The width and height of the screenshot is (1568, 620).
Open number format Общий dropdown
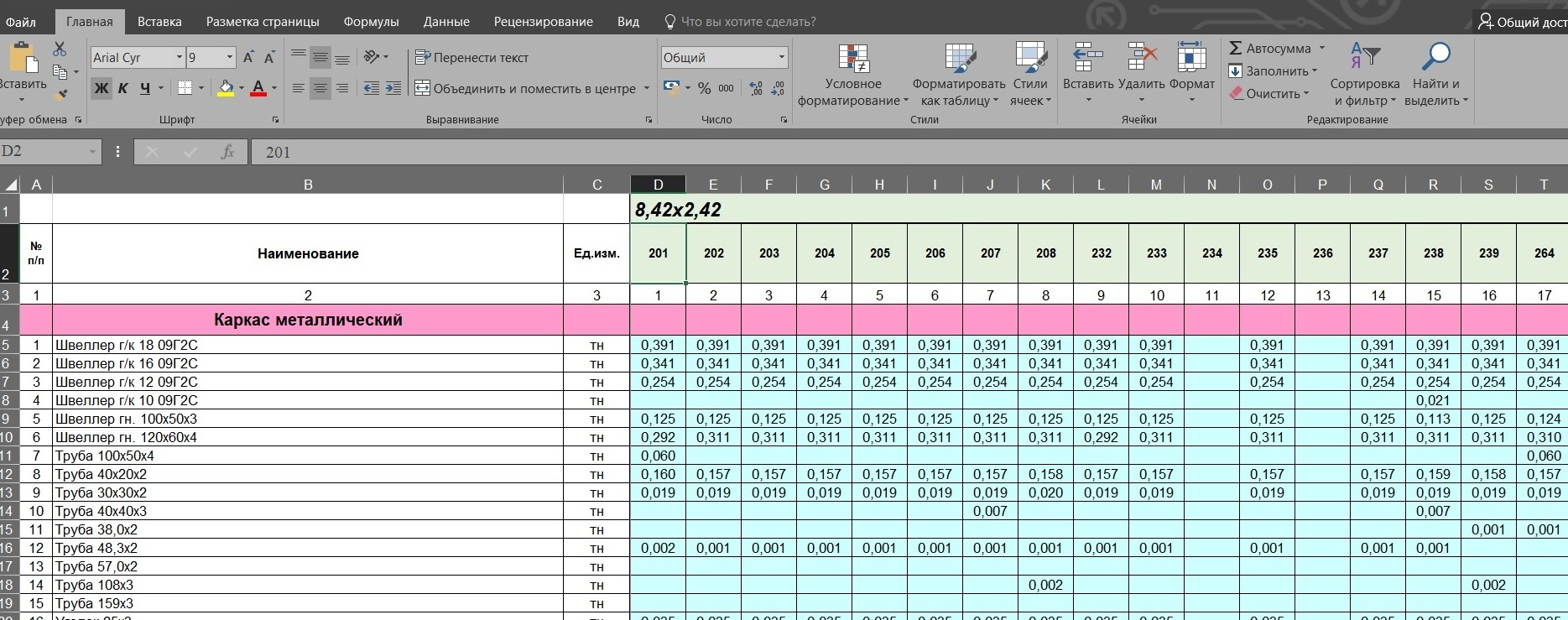(x=782, y=57)
